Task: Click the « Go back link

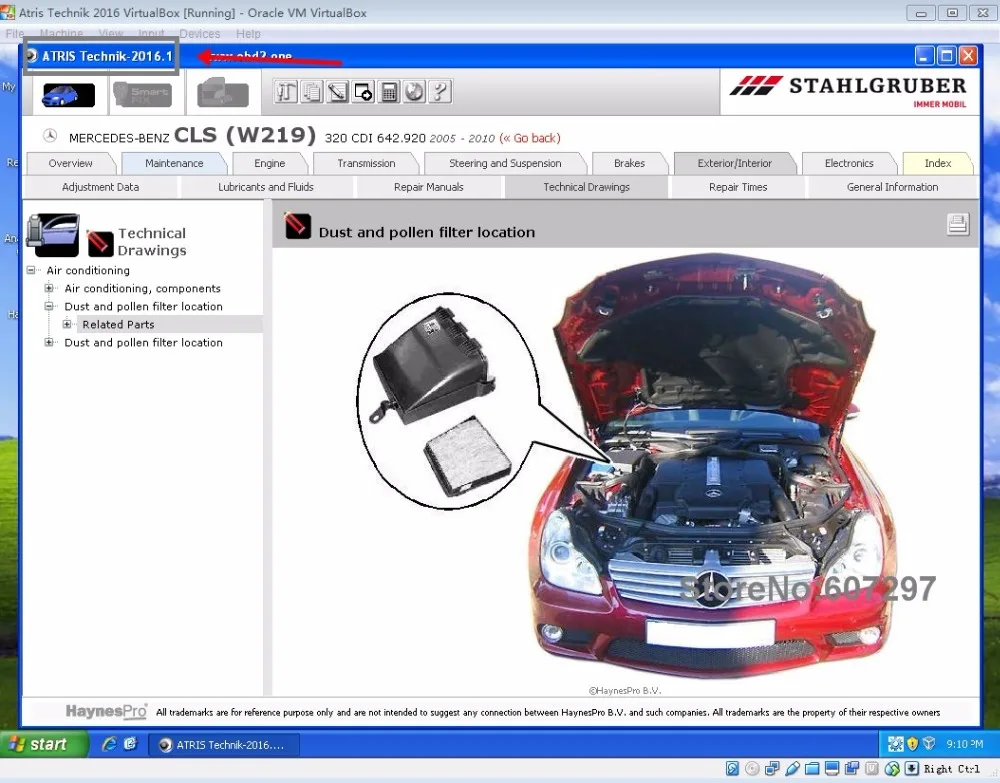Action: [x=530, y=138]
